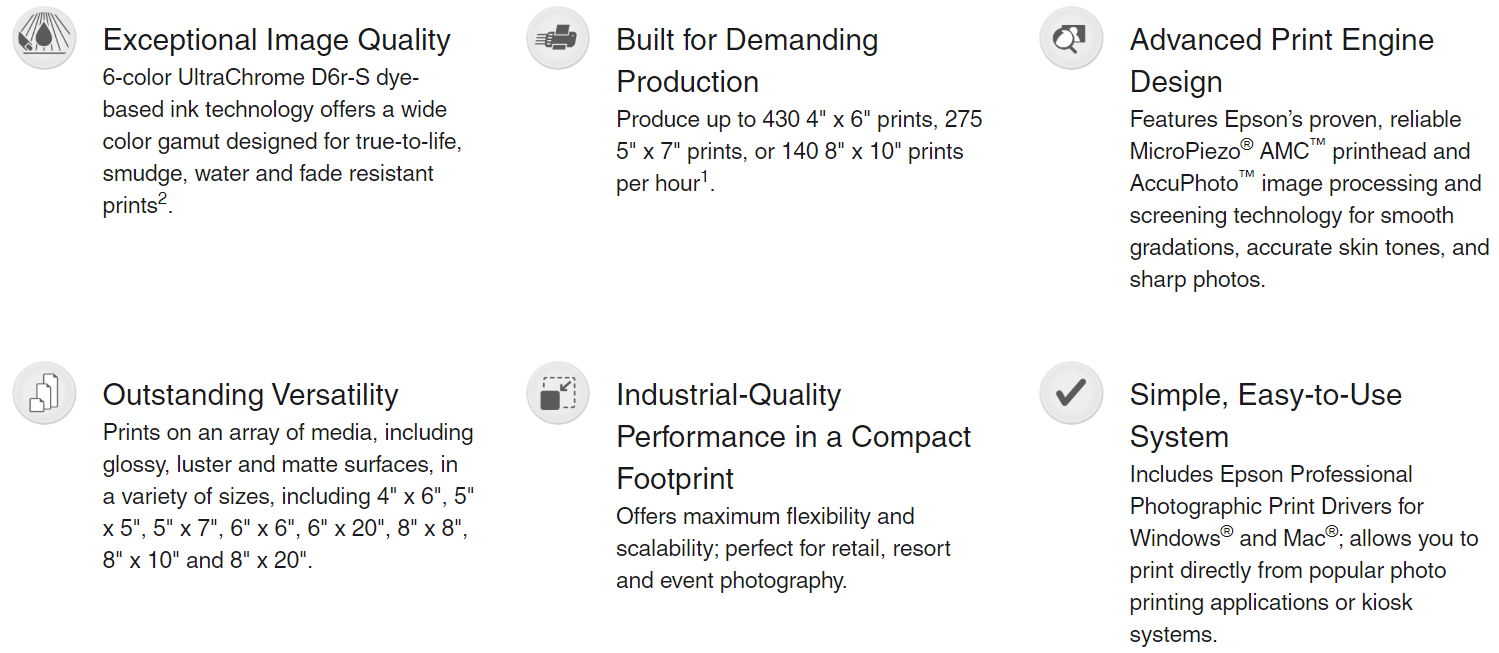Open footnote 2 after fade resistant prints
Screen dimensions: 1499x653
pos(162,201)
